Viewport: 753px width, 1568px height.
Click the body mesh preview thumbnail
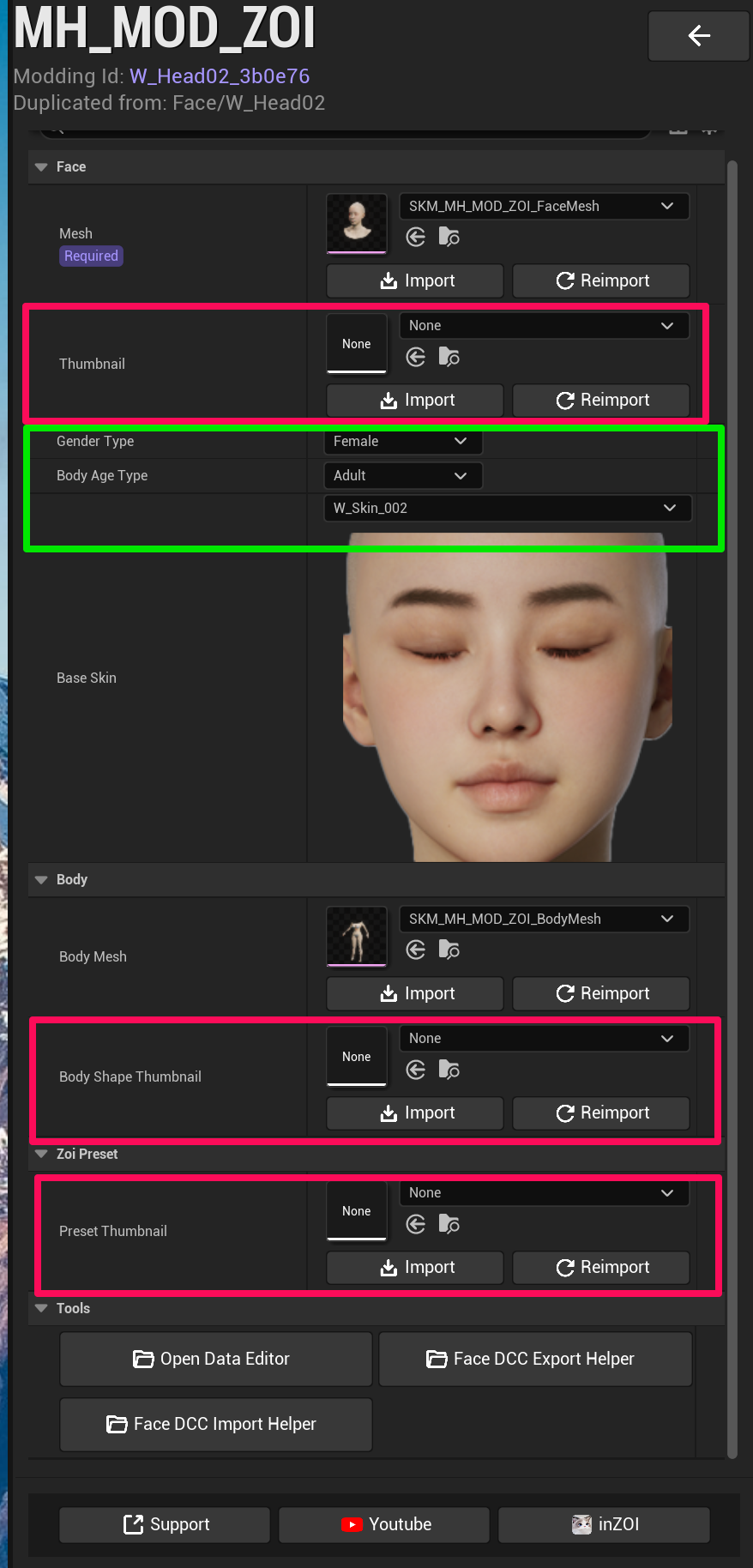(x=357, y=937)
